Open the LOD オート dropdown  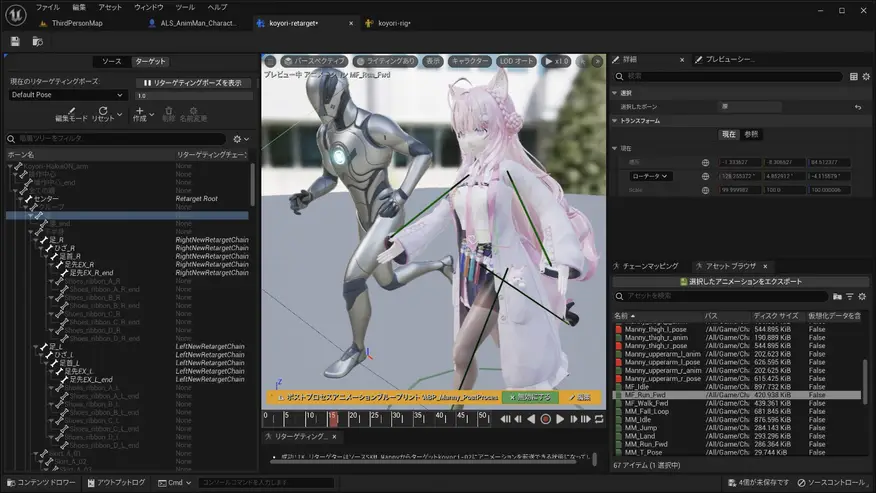click(517, 61)
